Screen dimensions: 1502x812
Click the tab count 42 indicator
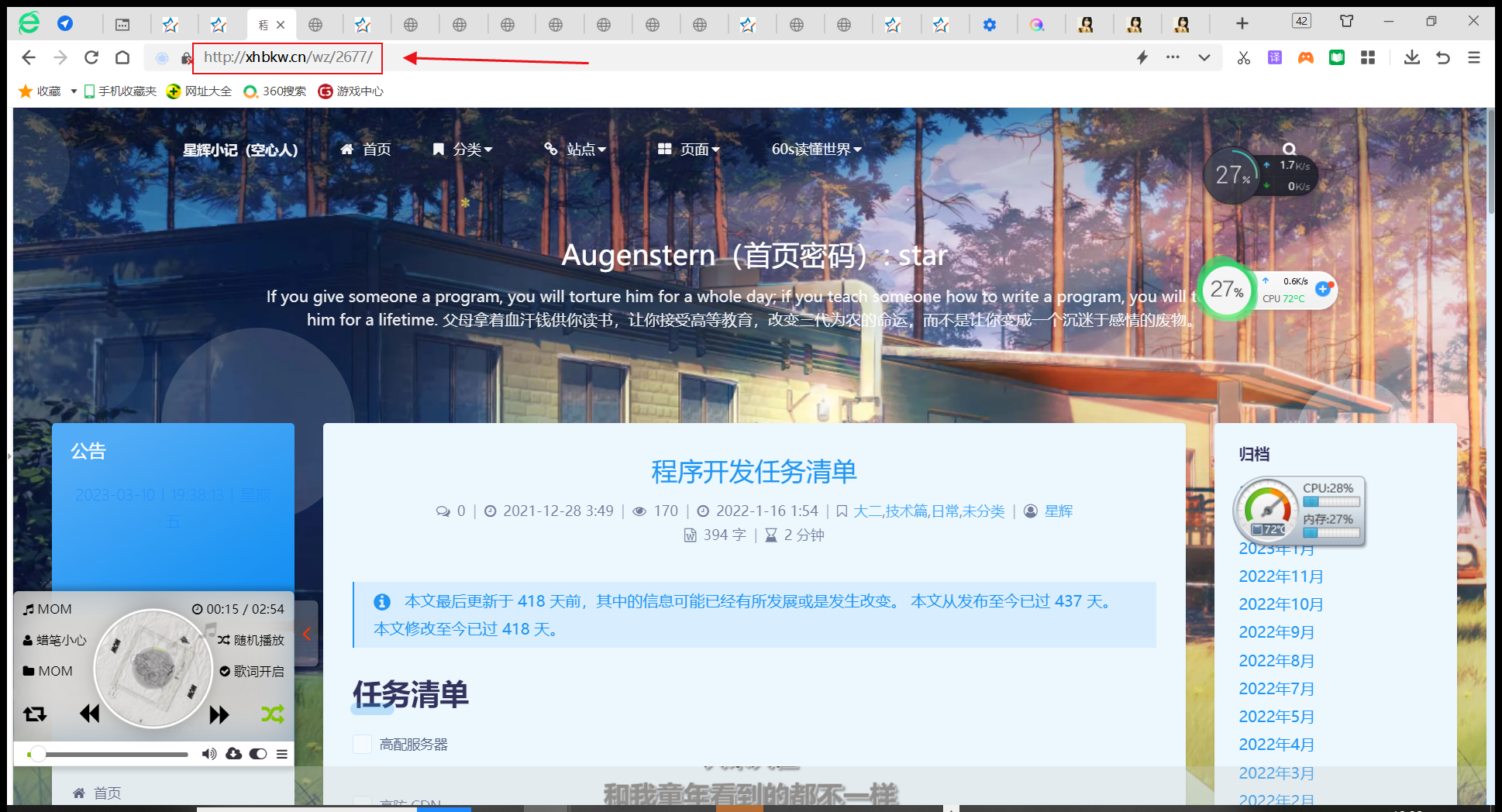pyautogui.click(x=1302, y=21)
